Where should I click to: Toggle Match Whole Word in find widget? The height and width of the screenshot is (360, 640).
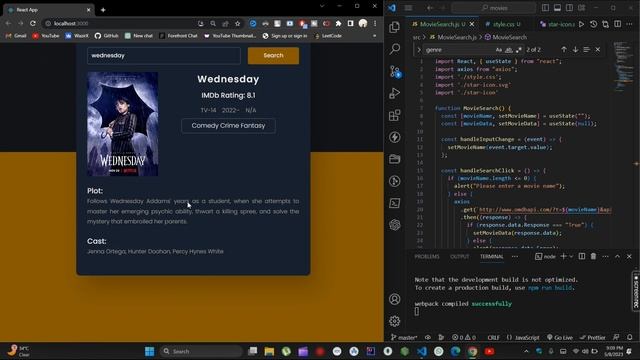tap(509, 50)
